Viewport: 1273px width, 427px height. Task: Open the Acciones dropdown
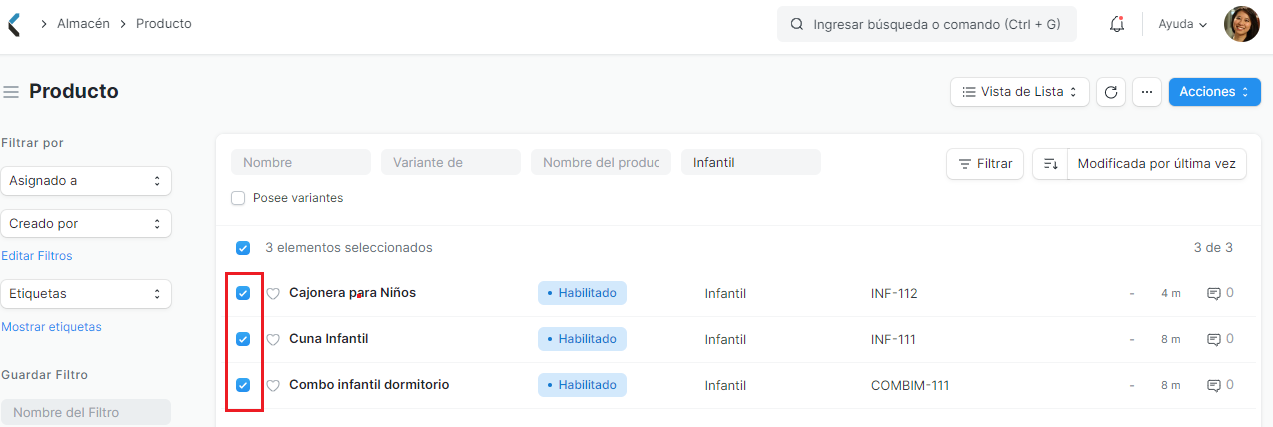click(1215, 92)
